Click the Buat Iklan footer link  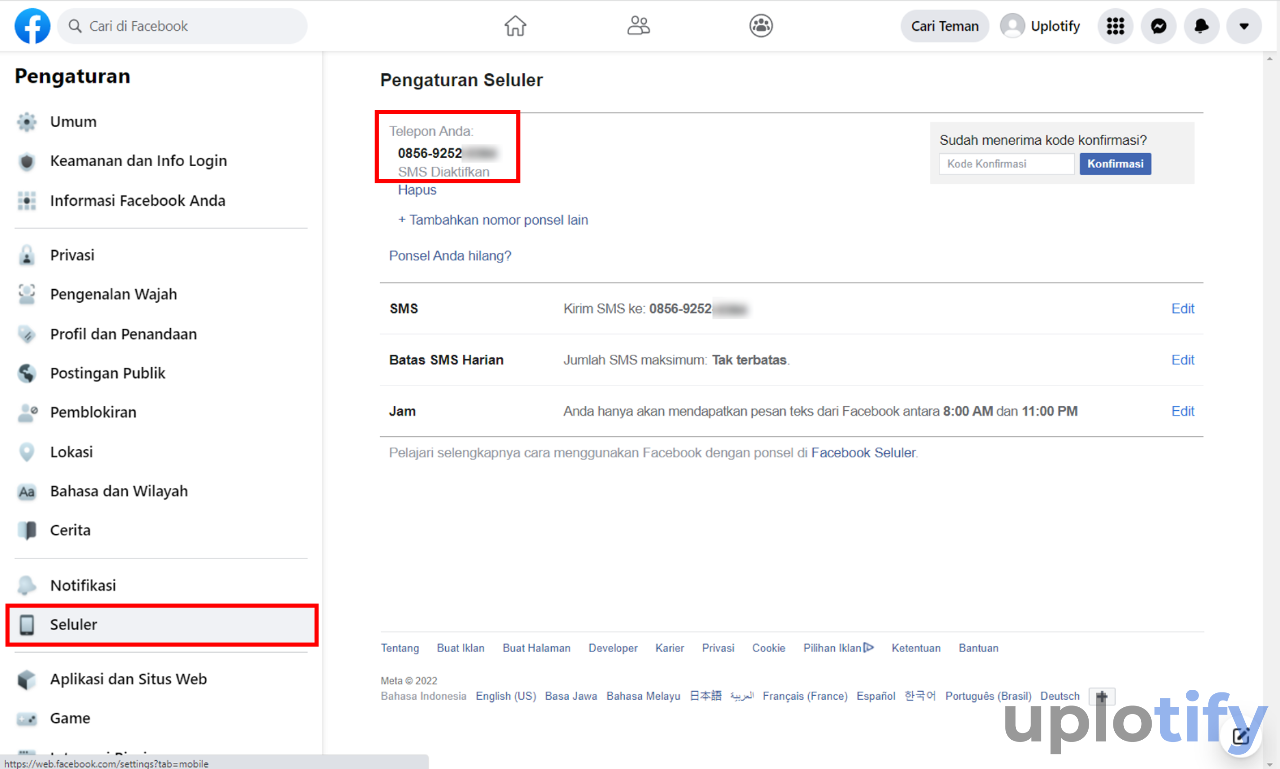pyautogui.click(x=461, y=648)
